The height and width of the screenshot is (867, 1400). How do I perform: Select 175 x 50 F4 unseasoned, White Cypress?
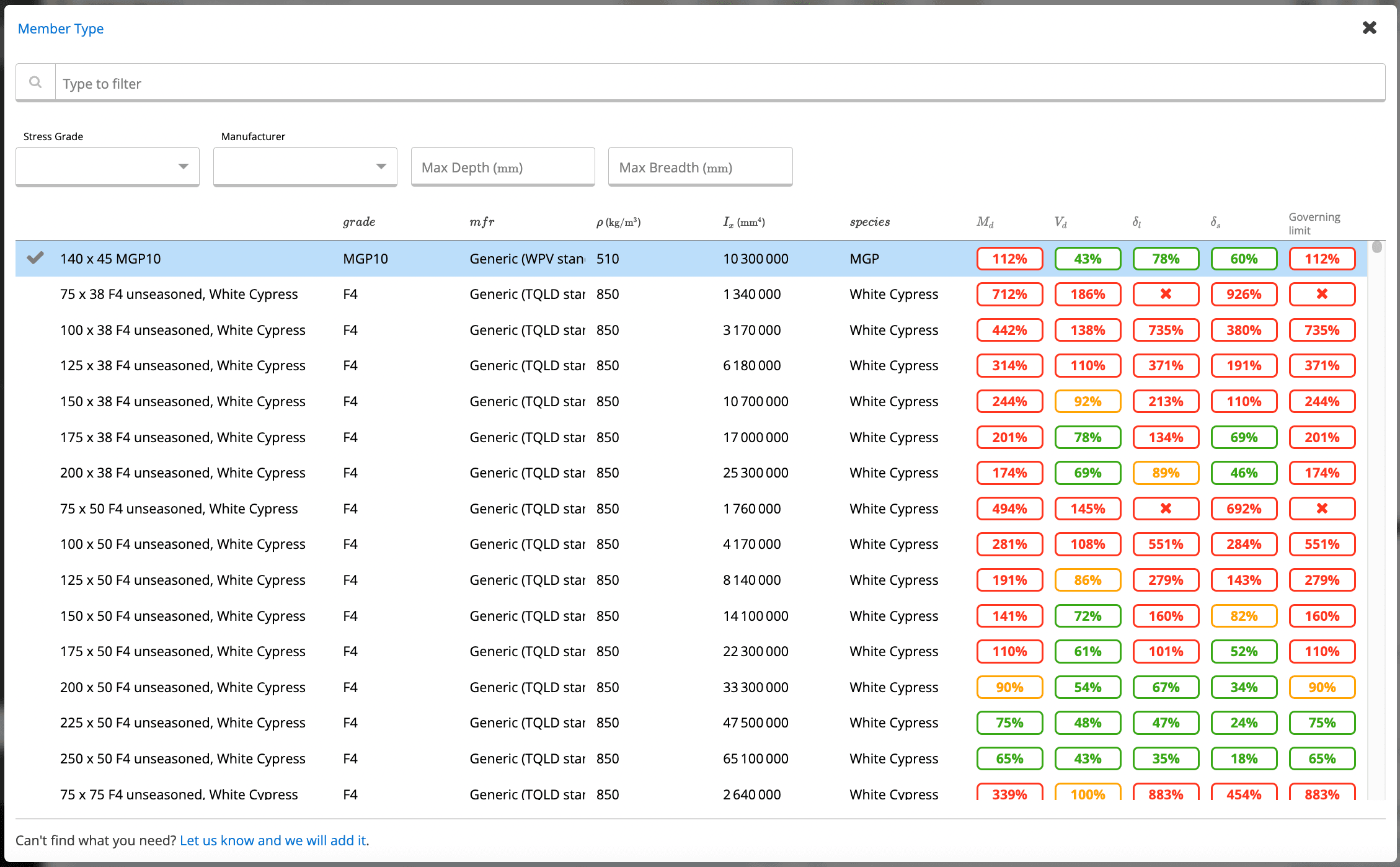click(691, 651)
